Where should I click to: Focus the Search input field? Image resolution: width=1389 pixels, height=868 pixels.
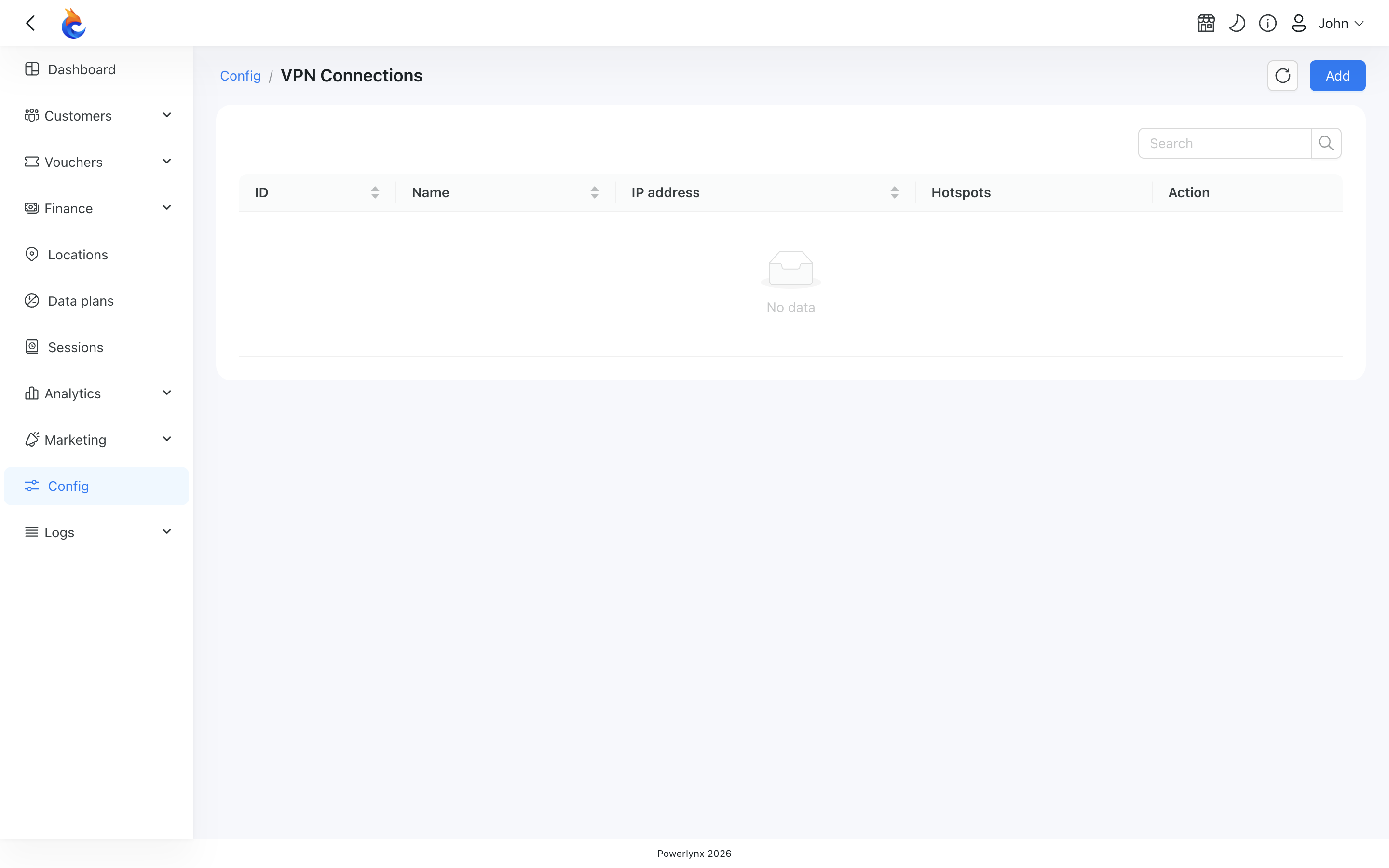[x=1225, y=143]
